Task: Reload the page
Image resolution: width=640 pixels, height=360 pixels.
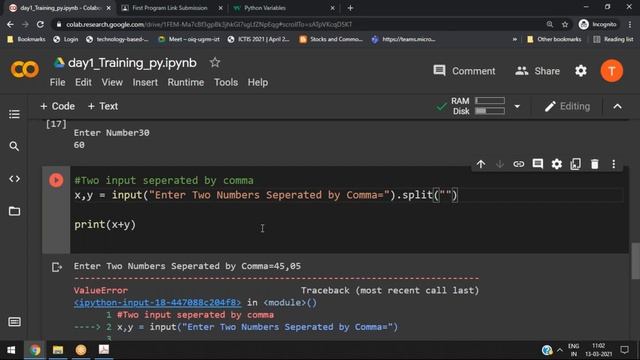Action: coord(40,24)
